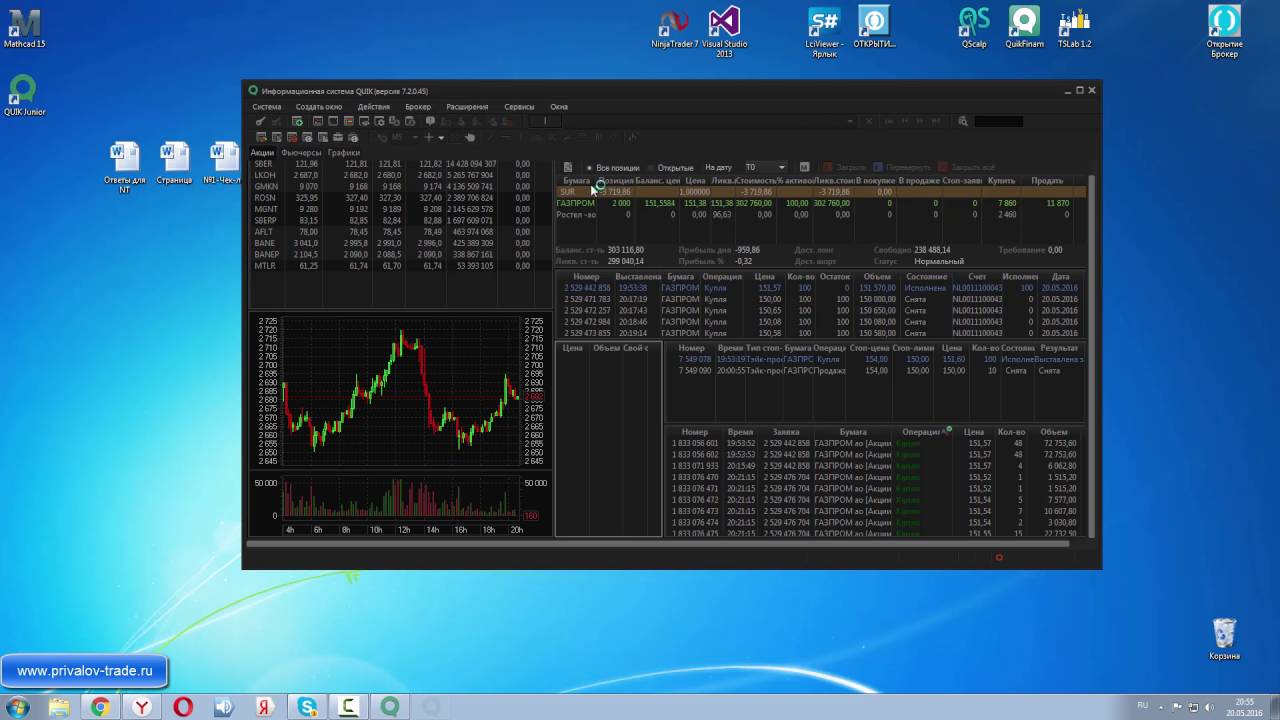
Task: Click the Купить column header
Action: click(1001, 181)
